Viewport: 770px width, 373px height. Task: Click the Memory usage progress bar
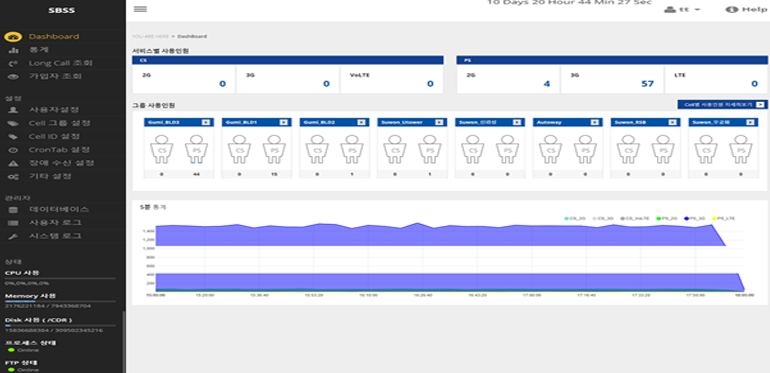60,301
